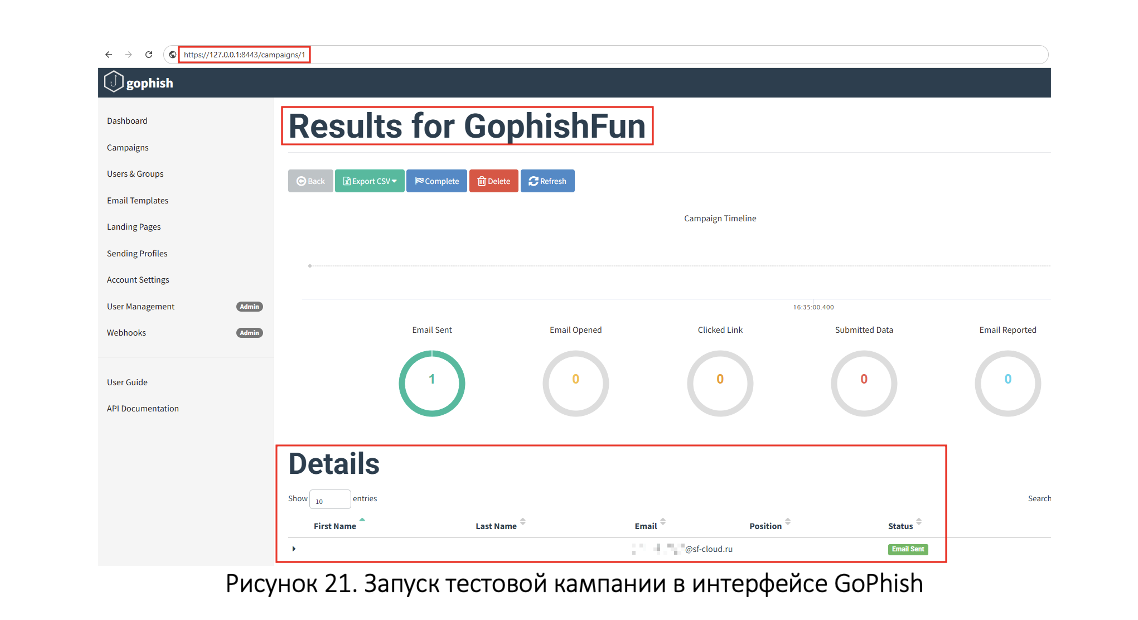The image size is (1138, 620).
Task: Reload the page with browser refresh icon
Action: pyautogui.click(x=149, y=54)
